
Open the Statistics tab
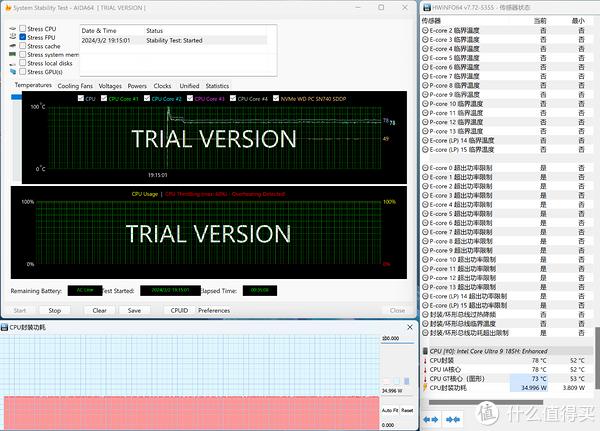pyautogui.click(x=217, y=86)
